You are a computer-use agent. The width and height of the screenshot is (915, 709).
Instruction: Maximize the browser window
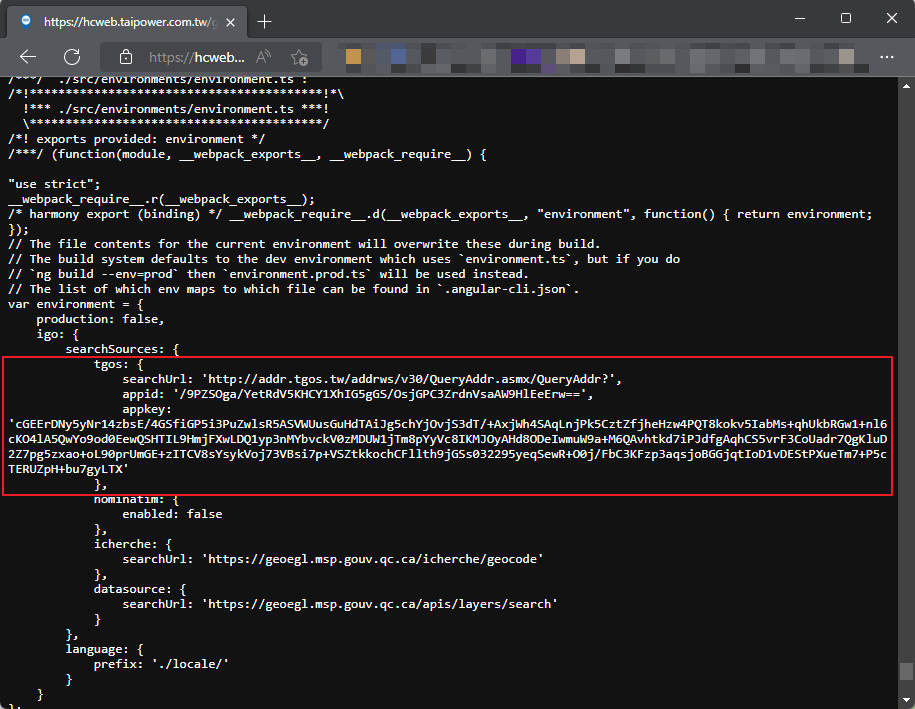[x=846, y=19]
